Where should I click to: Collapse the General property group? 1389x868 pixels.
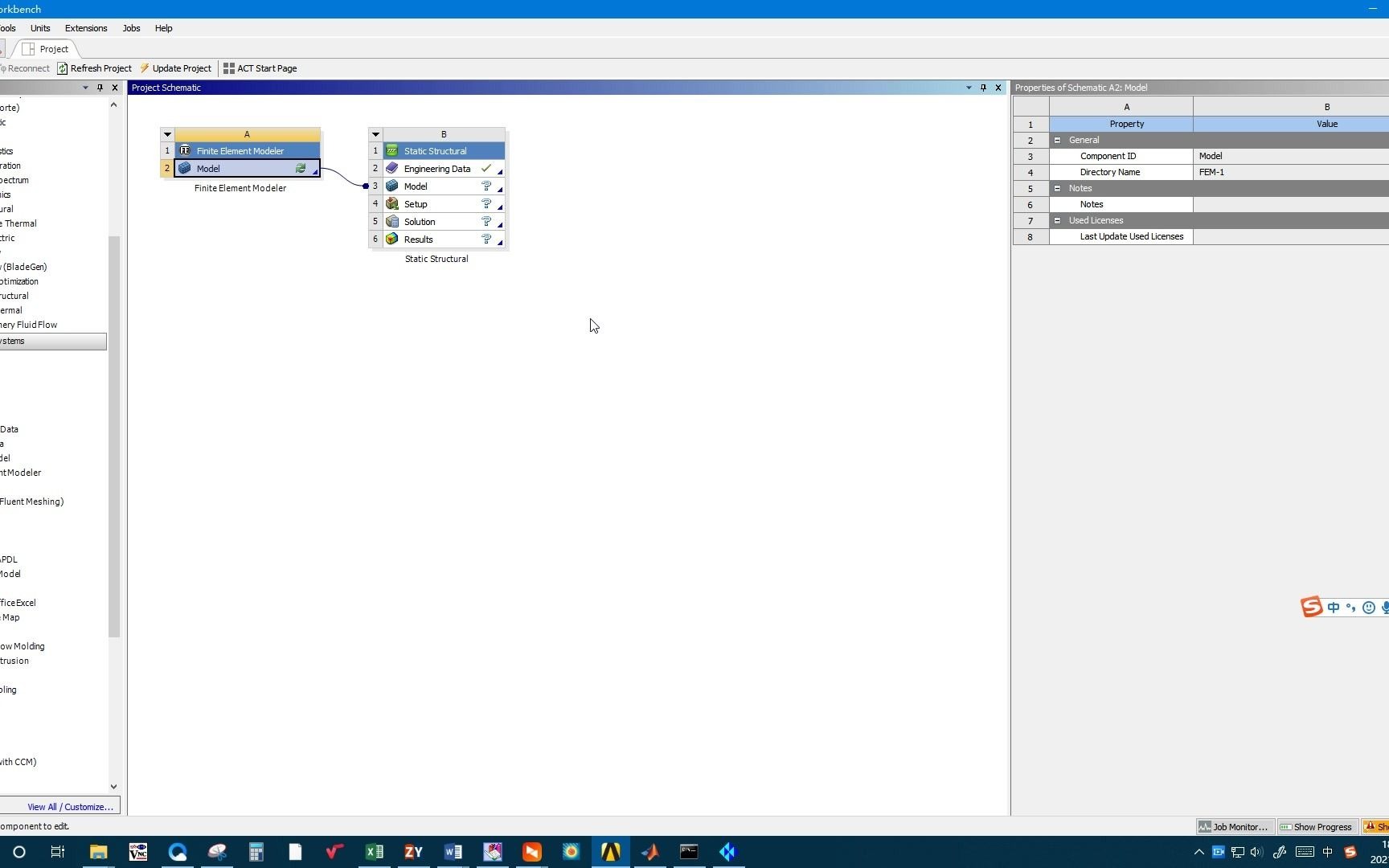tap(1057, 140)
